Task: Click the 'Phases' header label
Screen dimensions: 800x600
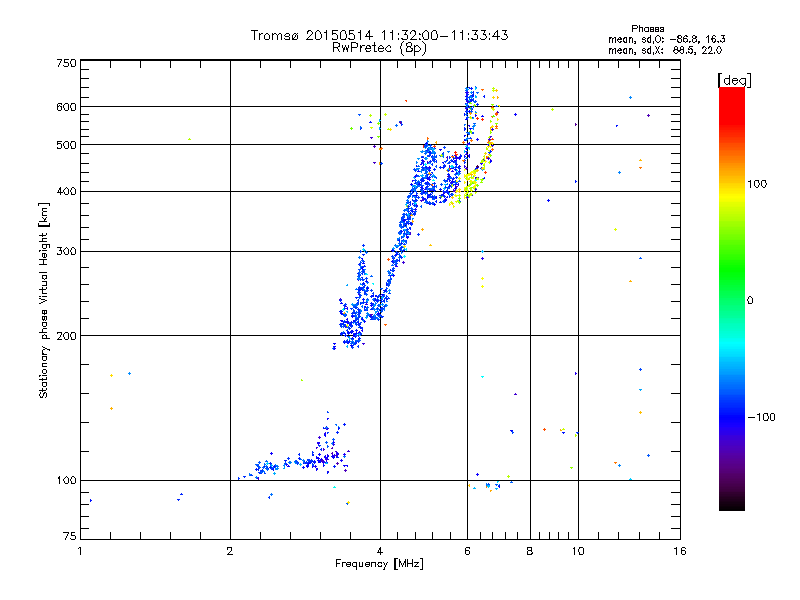Action: click(x=647, y=29)
